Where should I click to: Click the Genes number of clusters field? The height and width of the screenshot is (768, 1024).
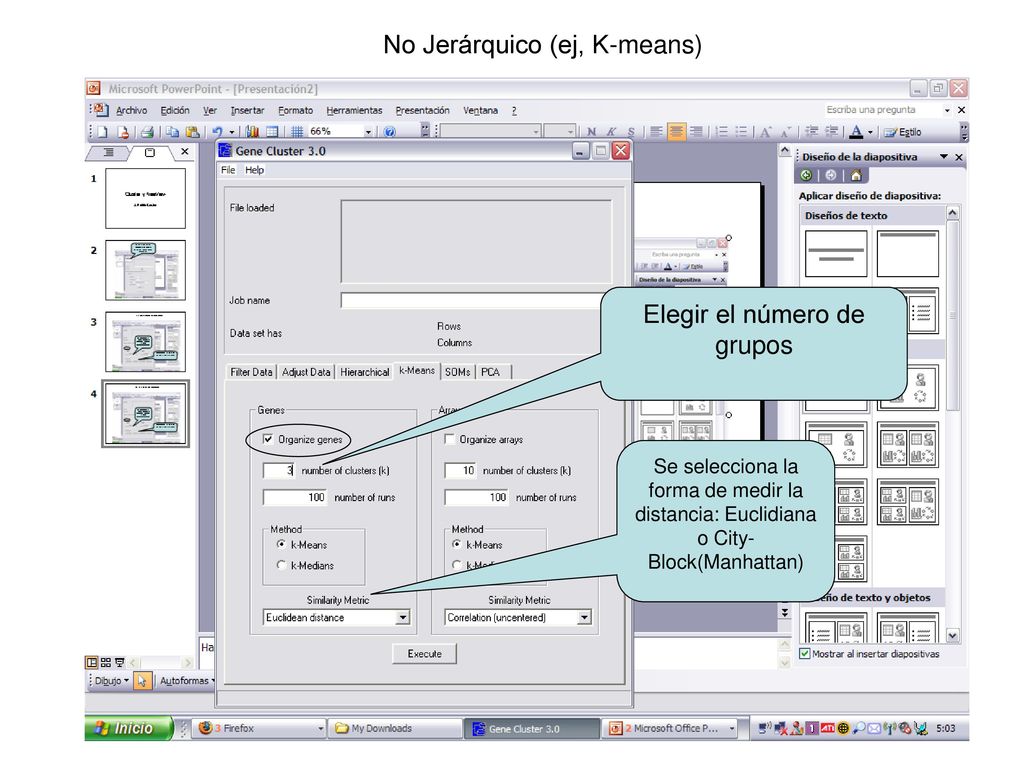click(278, 470)
